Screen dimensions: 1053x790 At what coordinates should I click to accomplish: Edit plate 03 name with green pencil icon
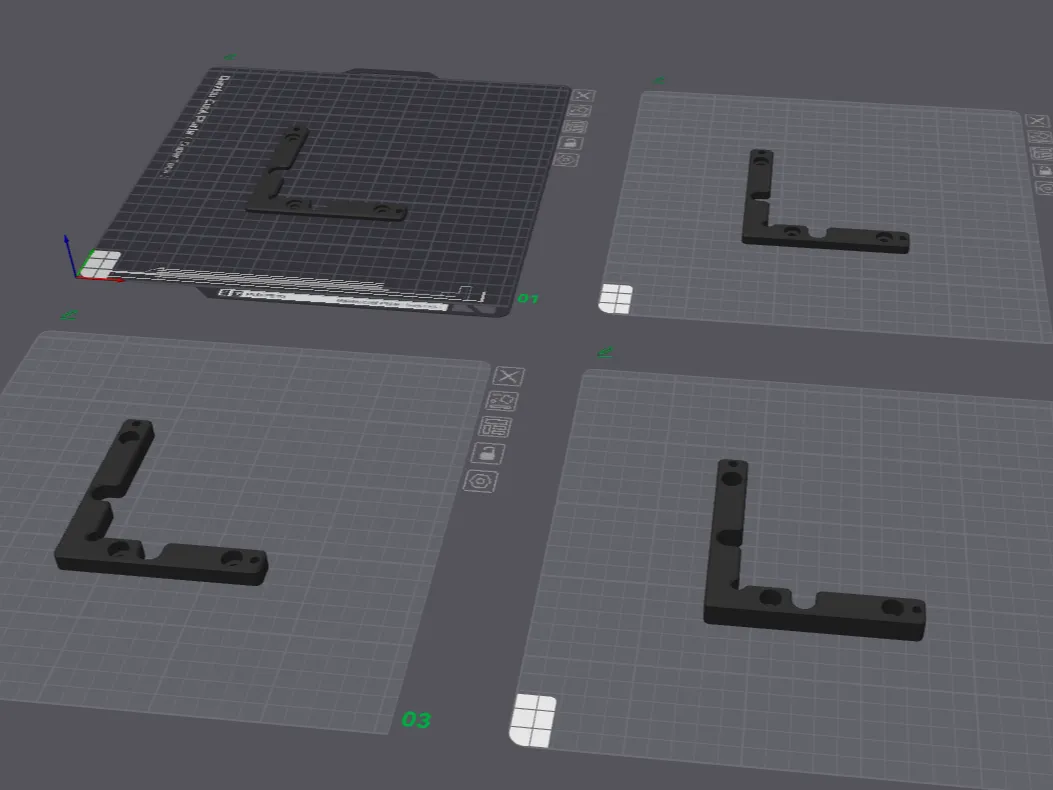[68, 314]
